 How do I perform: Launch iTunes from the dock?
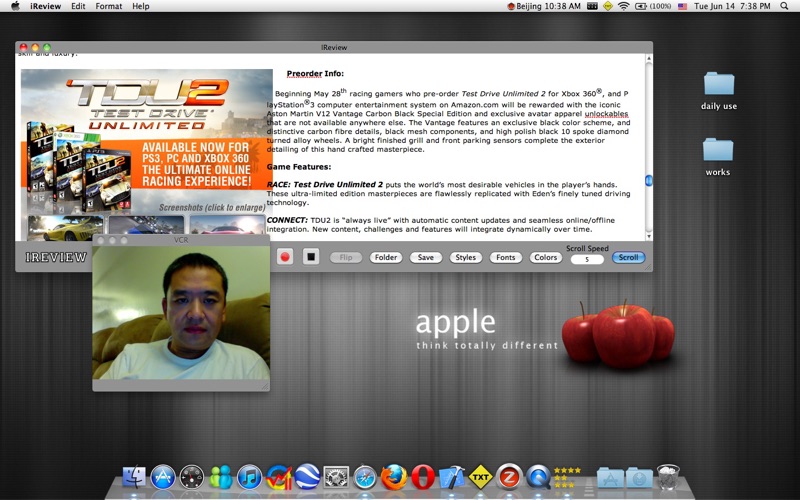click(249, 477)
